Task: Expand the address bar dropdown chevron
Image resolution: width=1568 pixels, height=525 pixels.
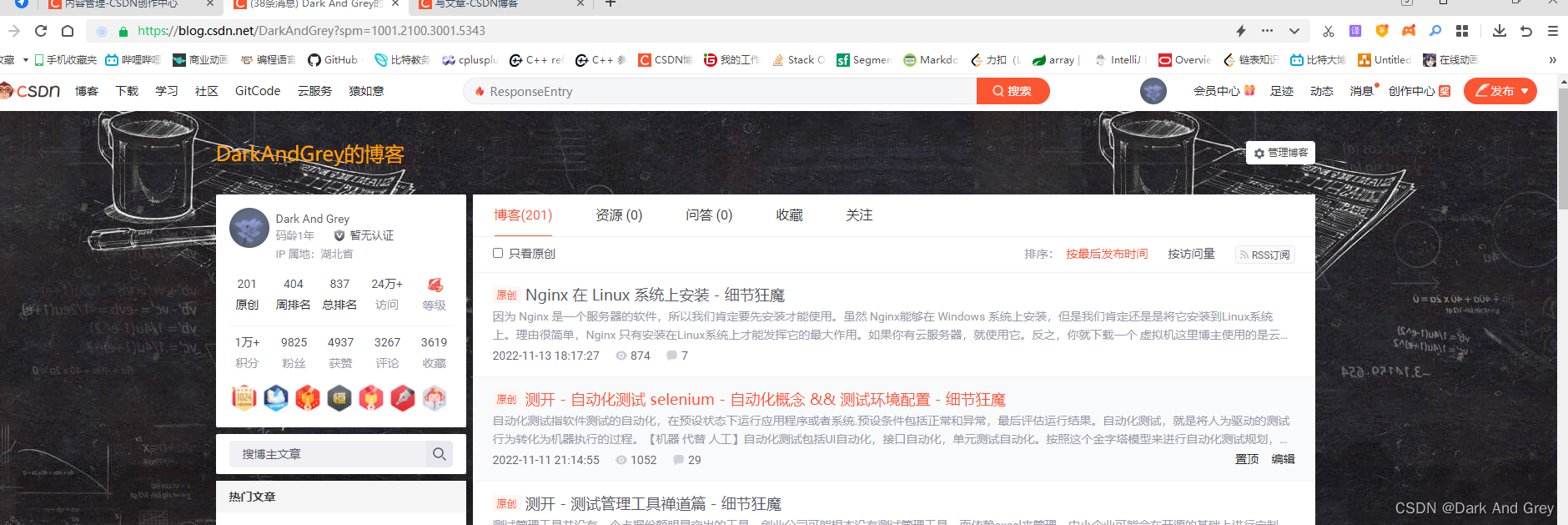Action: (1294, 31)
